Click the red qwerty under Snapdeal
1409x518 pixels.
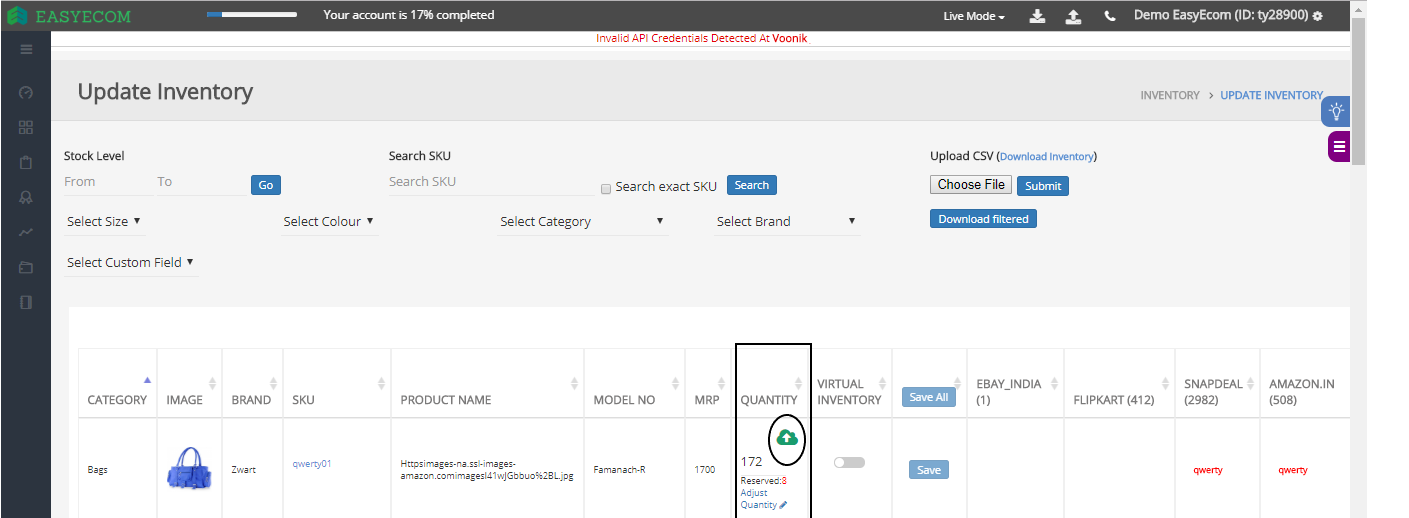click(1207, 470)
